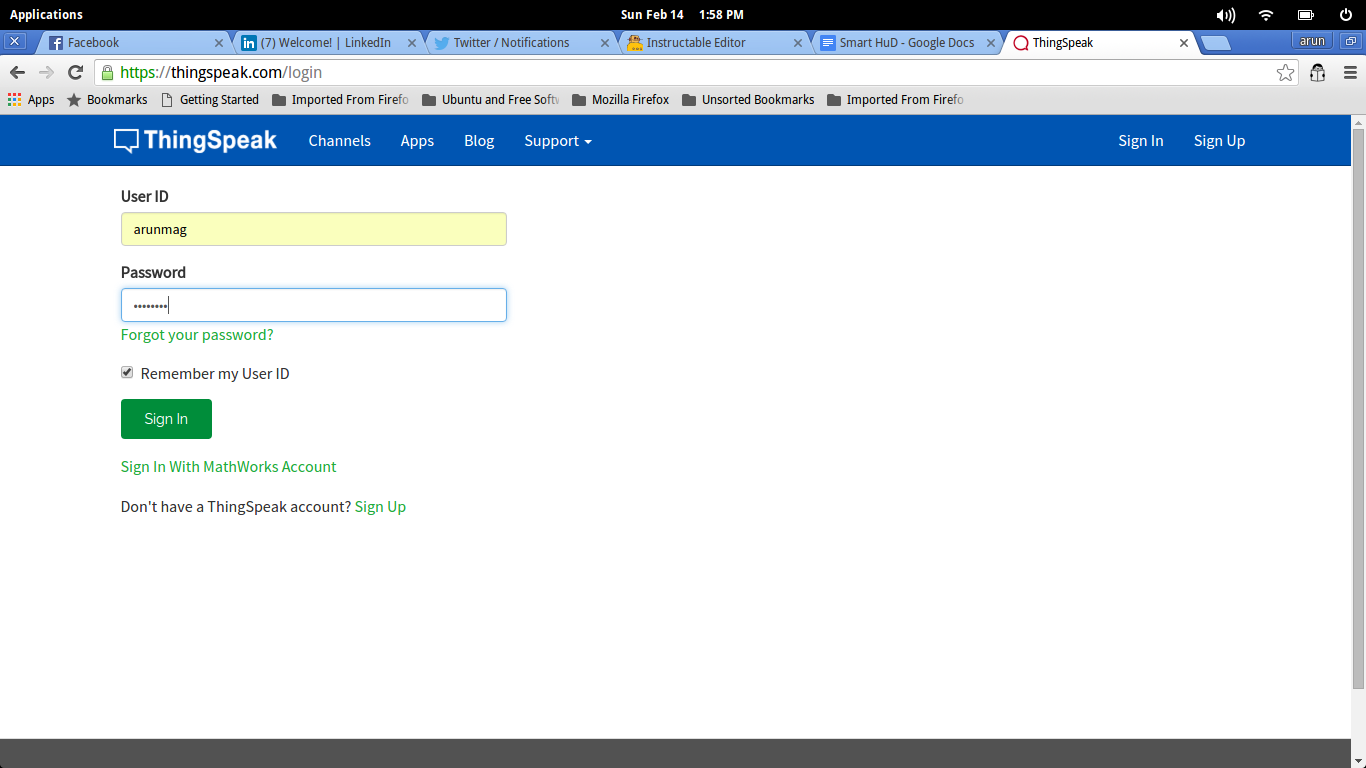Click the browser forward arrow

point(46,72)
